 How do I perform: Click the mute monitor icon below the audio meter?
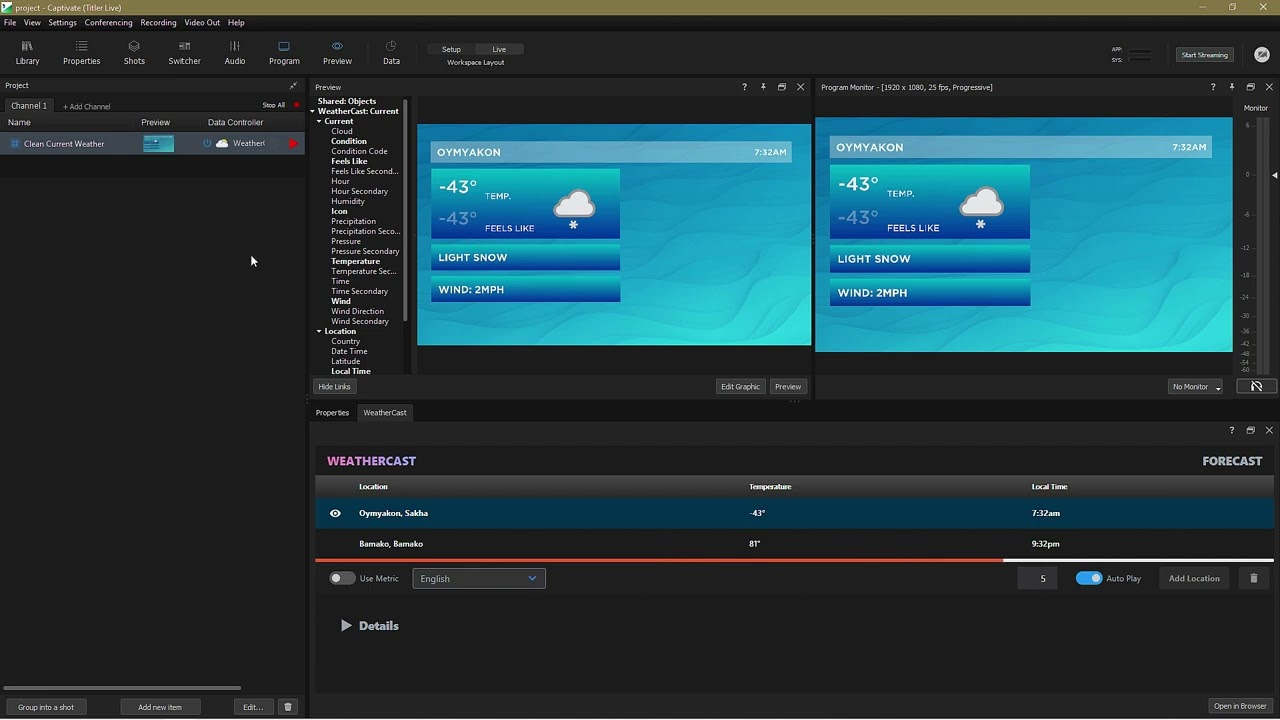pyautogui.click(x=1256, y=386)
